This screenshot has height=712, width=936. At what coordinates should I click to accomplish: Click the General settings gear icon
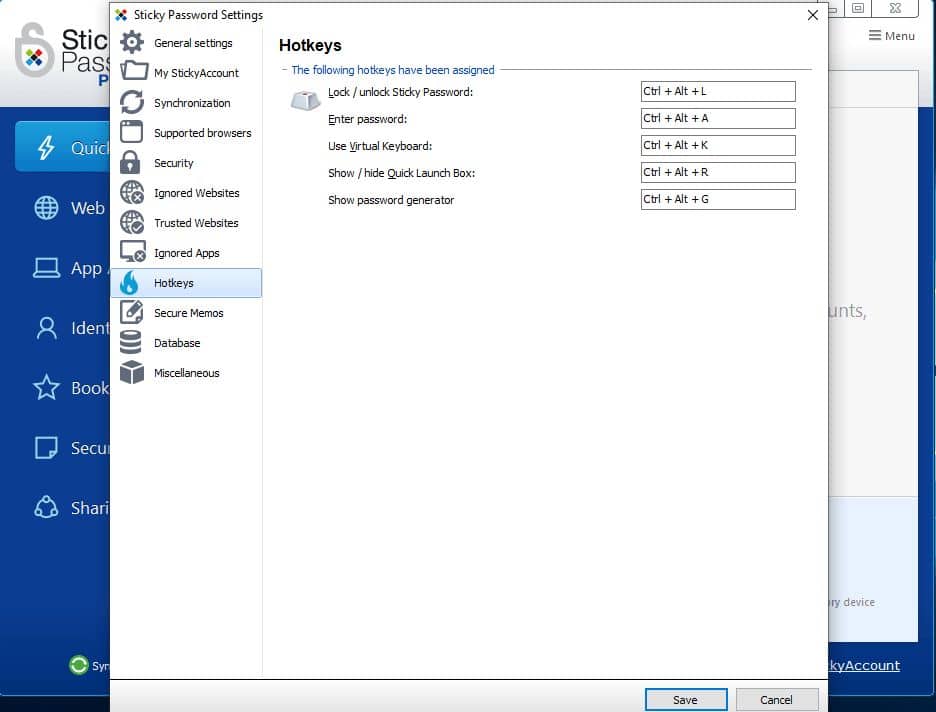point(132,42)
